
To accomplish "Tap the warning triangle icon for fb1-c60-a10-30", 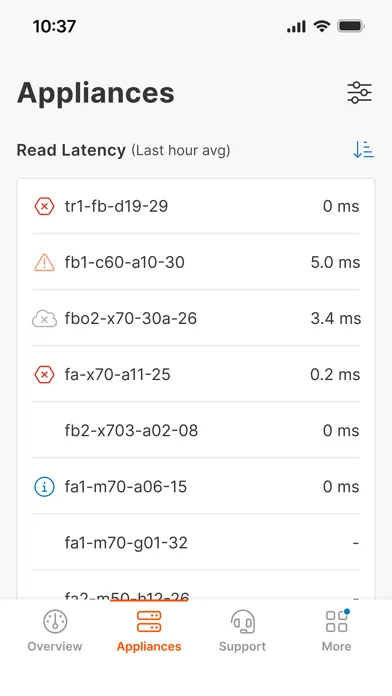I will [44, 262].
